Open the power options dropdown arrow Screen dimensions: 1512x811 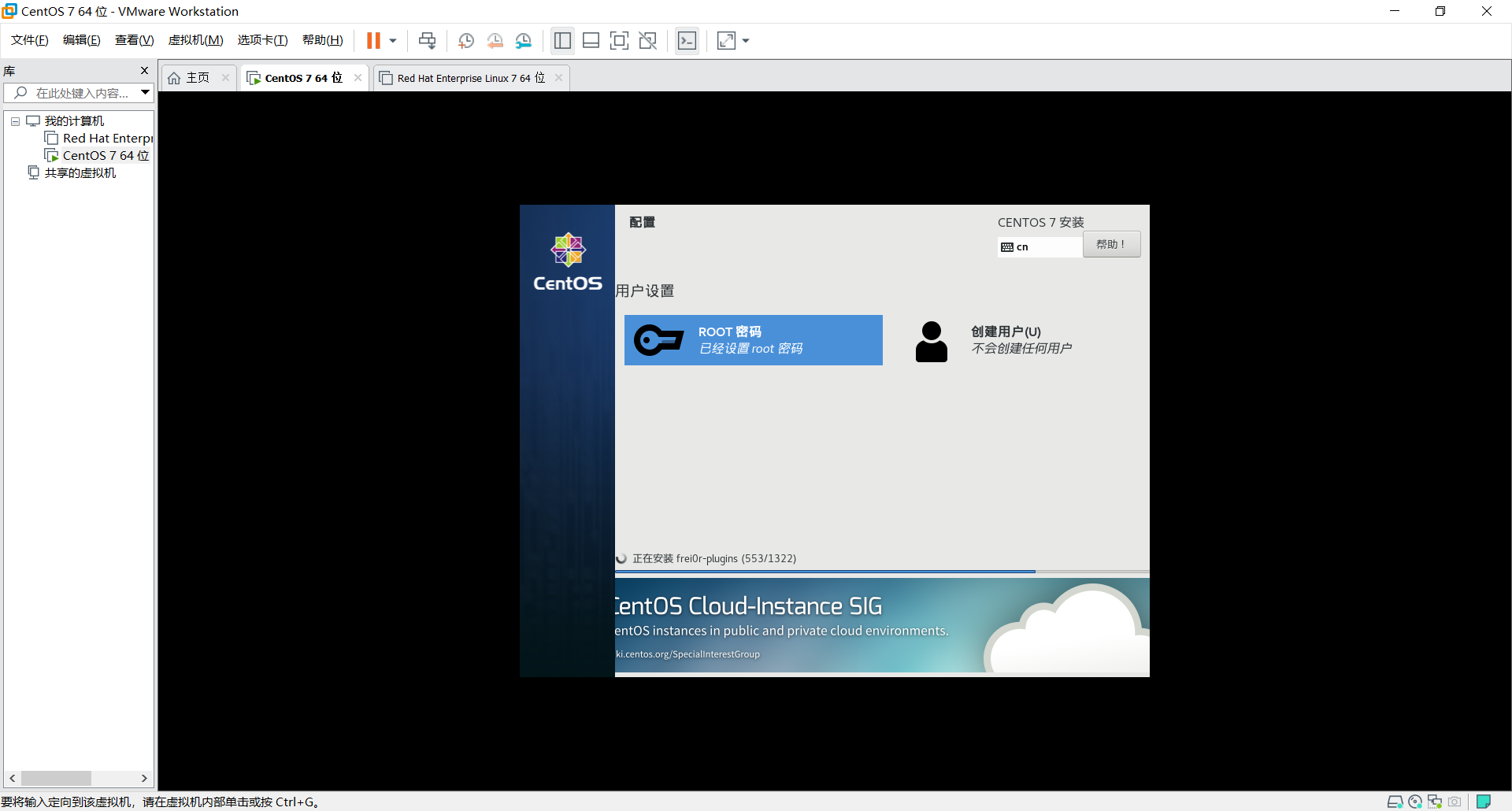(393, 40)
